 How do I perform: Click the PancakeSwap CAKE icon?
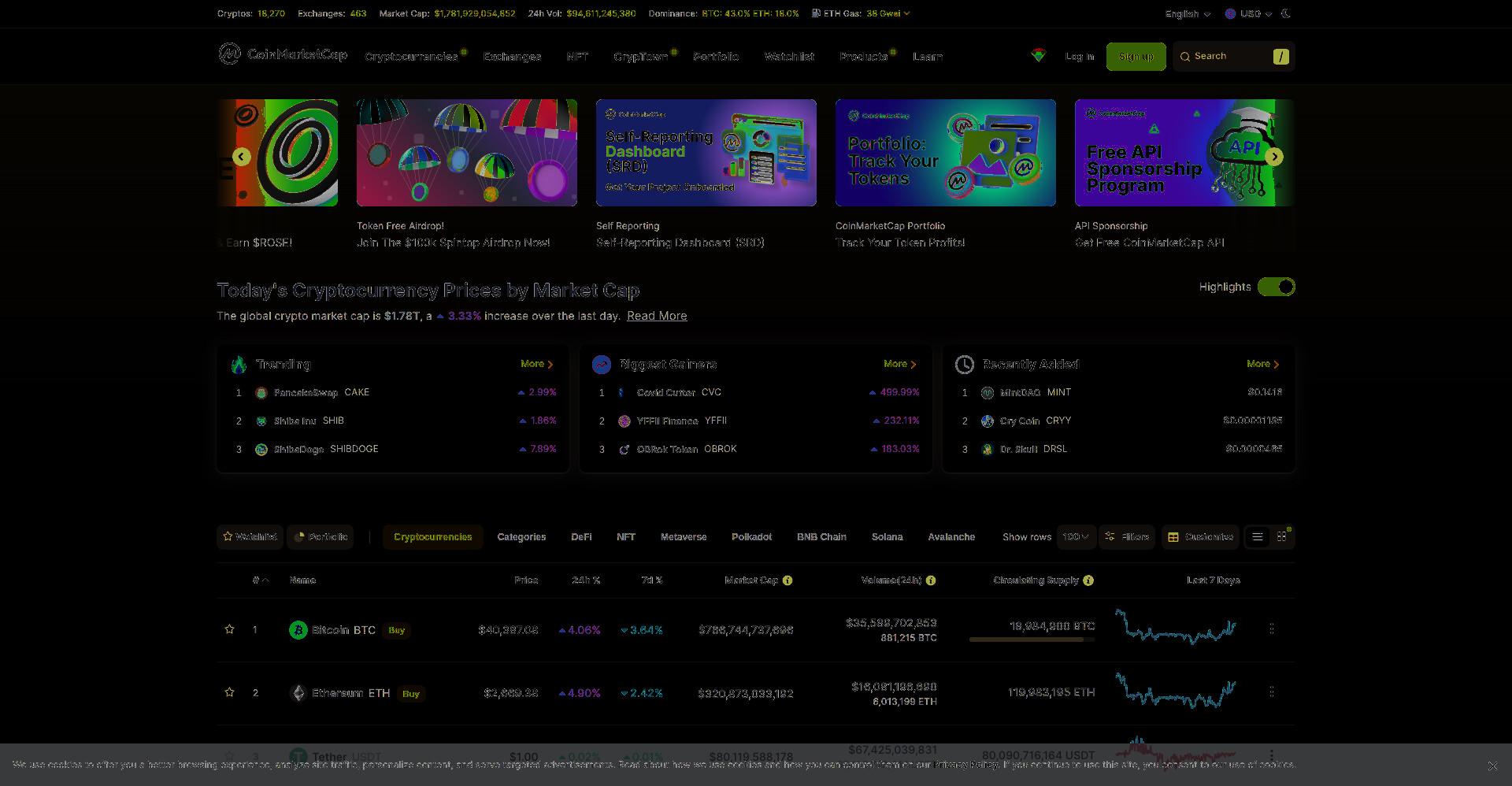(261, 393)
